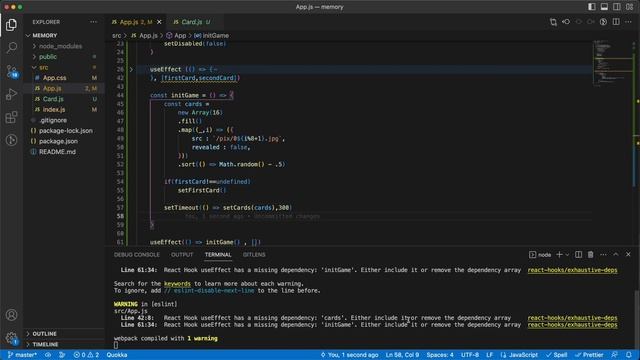Open the new terminal launch profile dropdown

point(567,255)
